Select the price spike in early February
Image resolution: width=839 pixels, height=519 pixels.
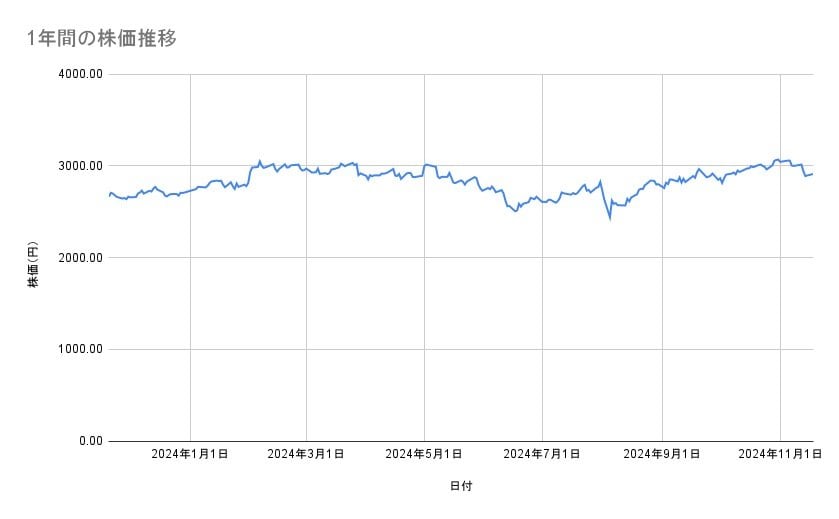259,161
